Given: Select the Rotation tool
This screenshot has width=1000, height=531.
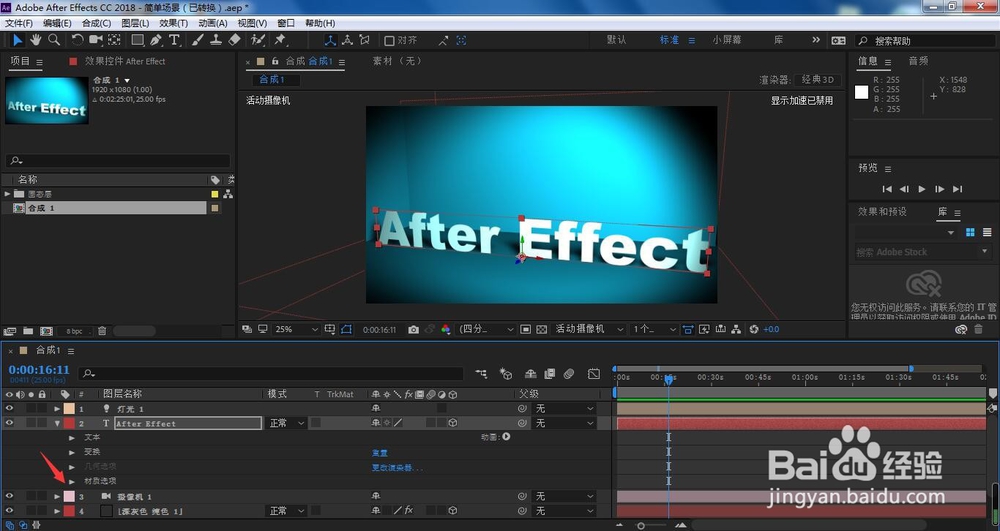Looking at the screenshot, I should tap(77, 40).
